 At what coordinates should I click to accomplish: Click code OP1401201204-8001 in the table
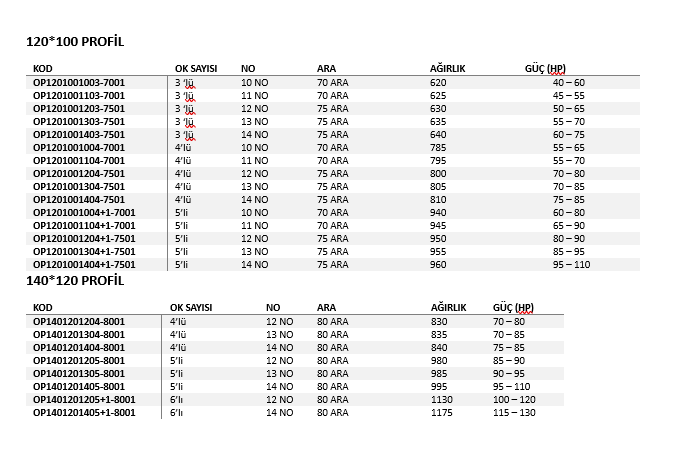pyautogui.click(x=79, y=321)
